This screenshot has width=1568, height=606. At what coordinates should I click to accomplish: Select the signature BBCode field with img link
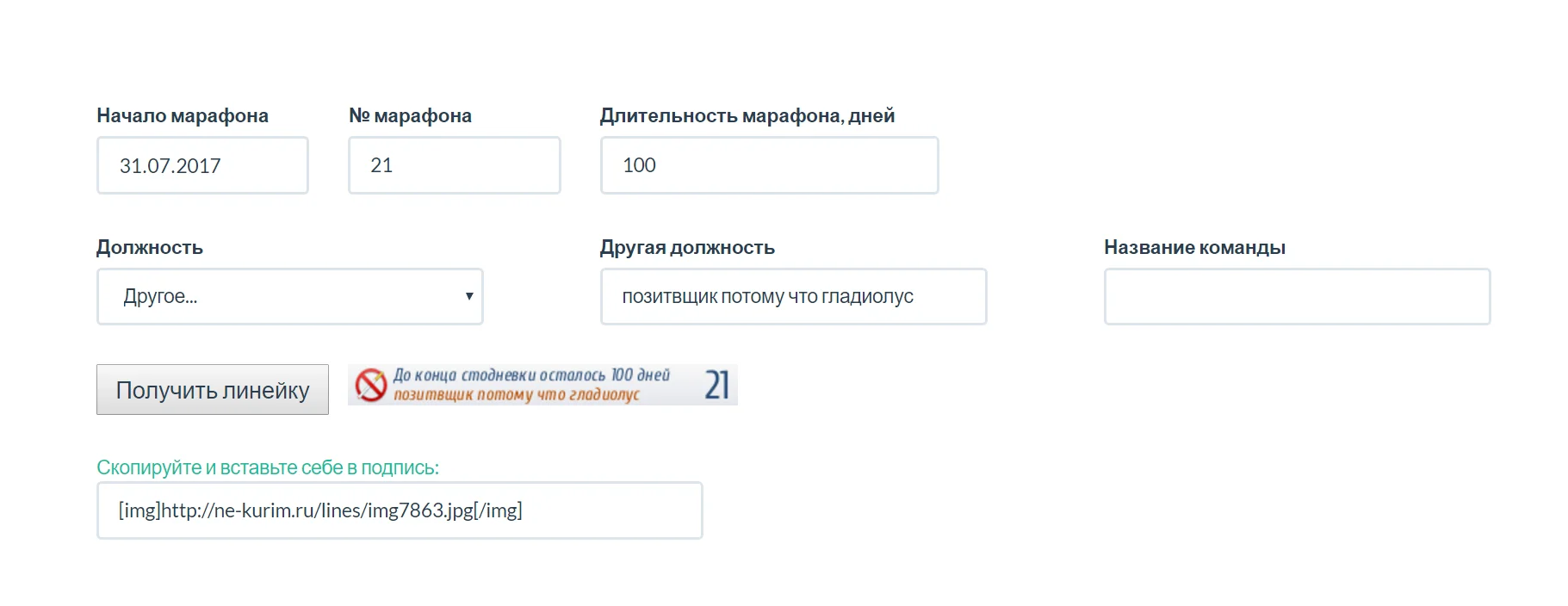(x=400, y=510)
